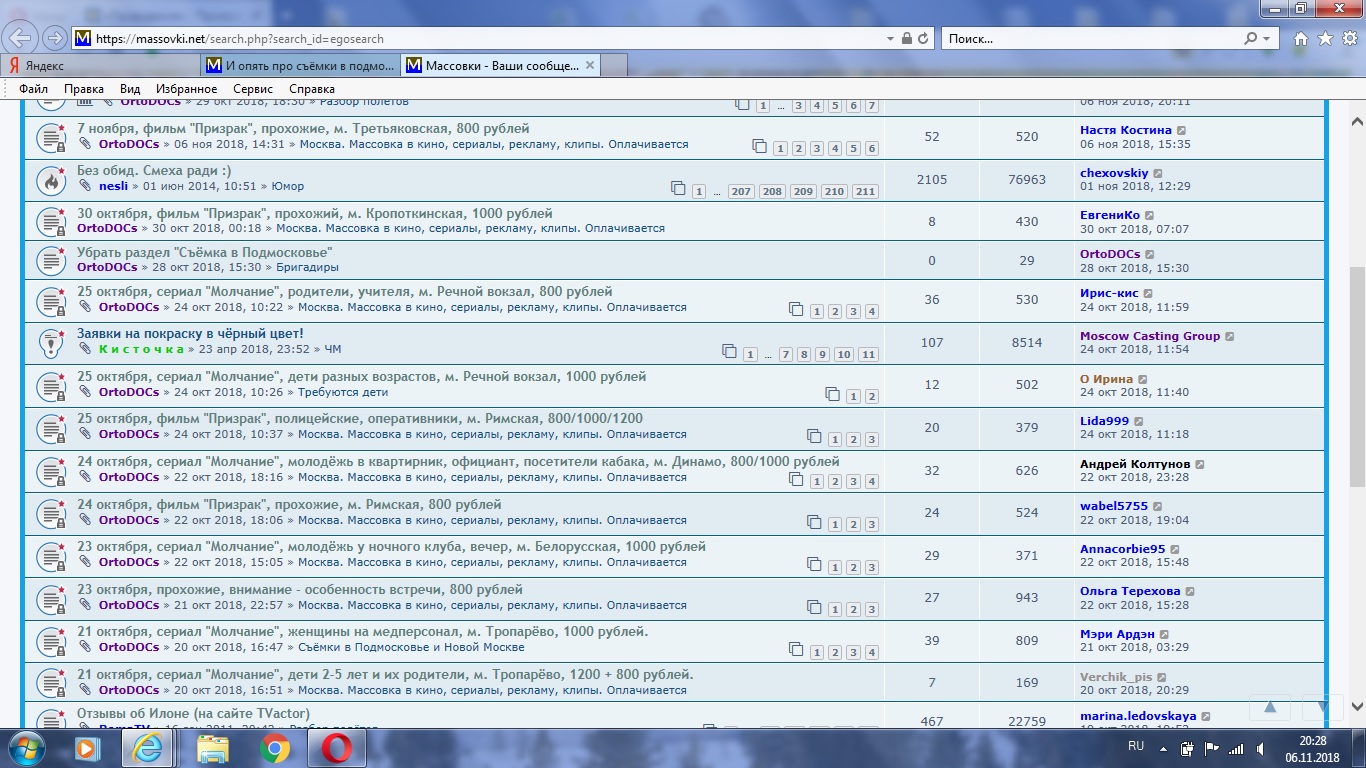Switch to the Яндекс tab

tap(100, 66)
